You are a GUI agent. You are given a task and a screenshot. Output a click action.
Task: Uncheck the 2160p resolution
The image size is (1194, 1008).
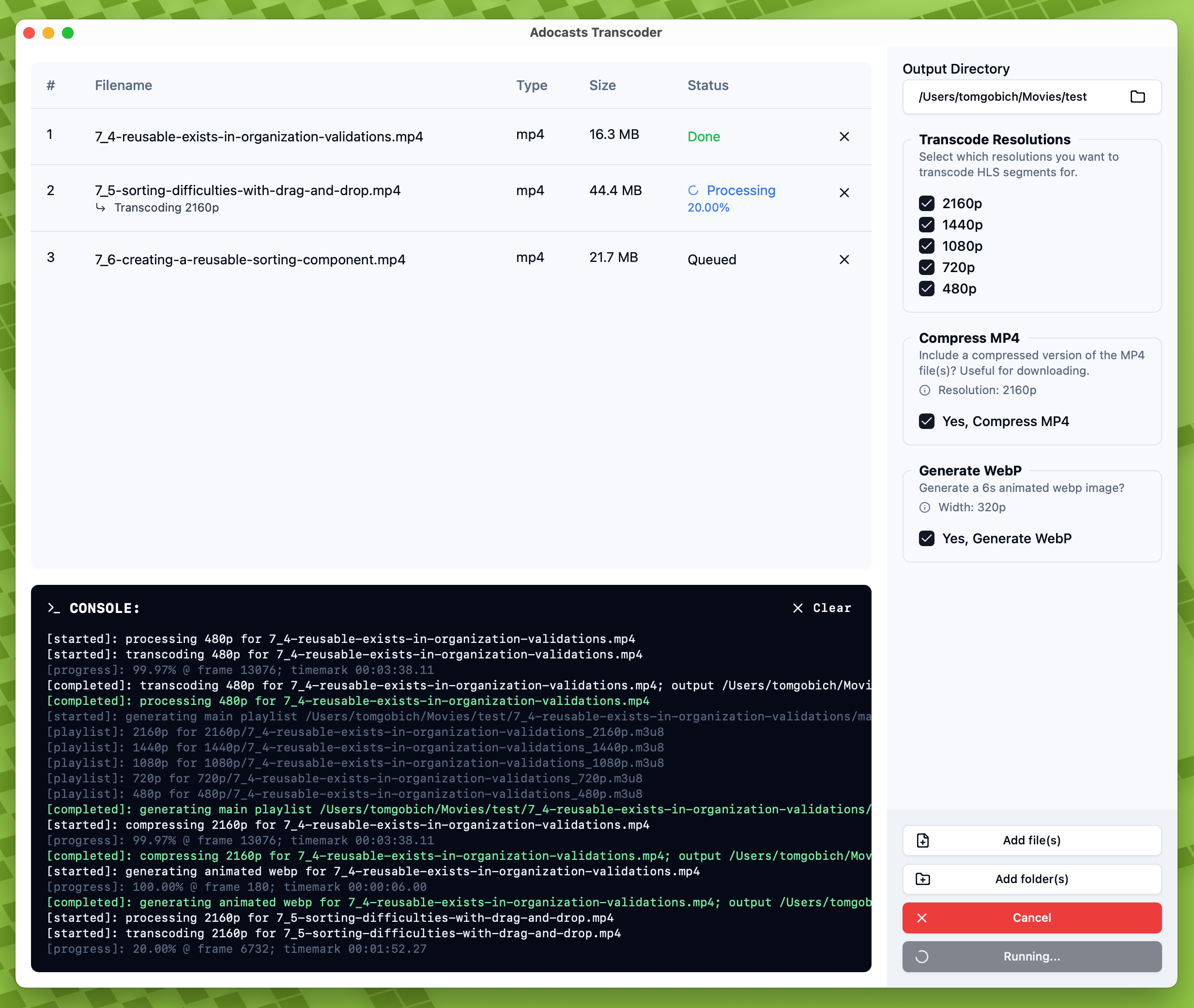pyautogui.click(x=927, y=203)
